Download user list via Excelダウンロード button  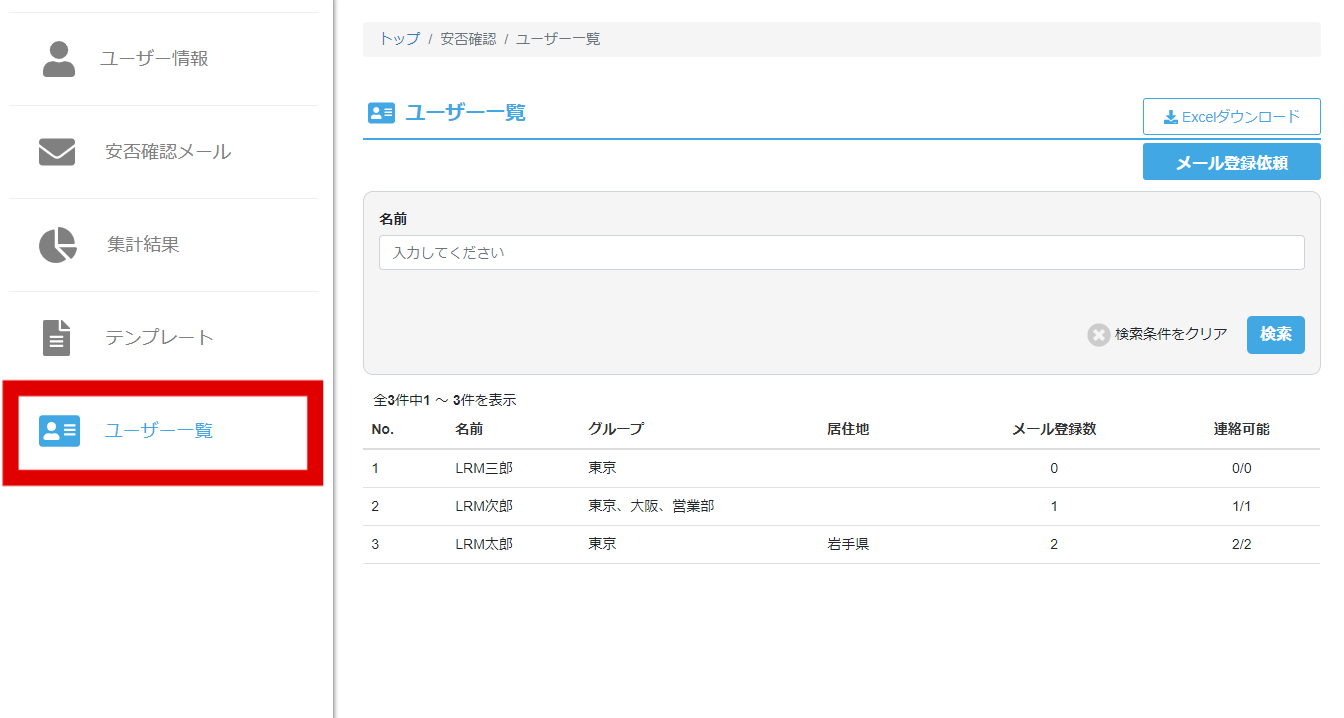(1232, 117)
